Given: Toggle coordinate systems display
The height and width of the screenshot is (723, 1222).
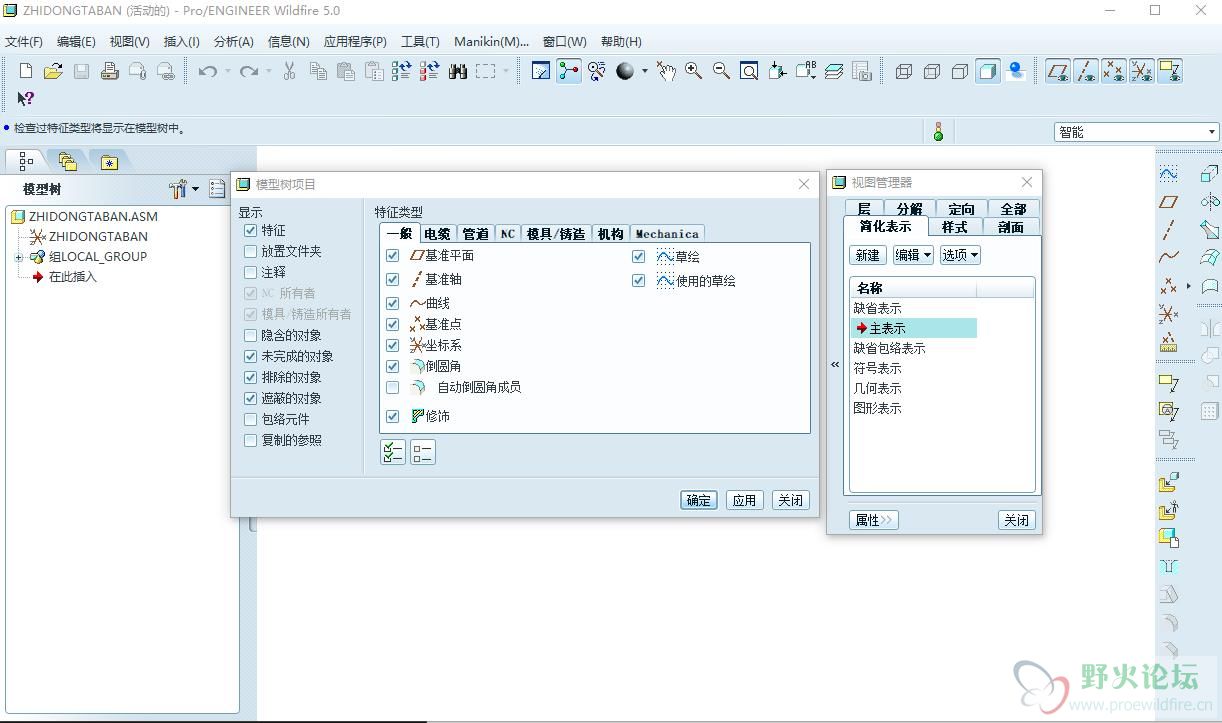Looking at the screenshot, I should click(1142, 71).
